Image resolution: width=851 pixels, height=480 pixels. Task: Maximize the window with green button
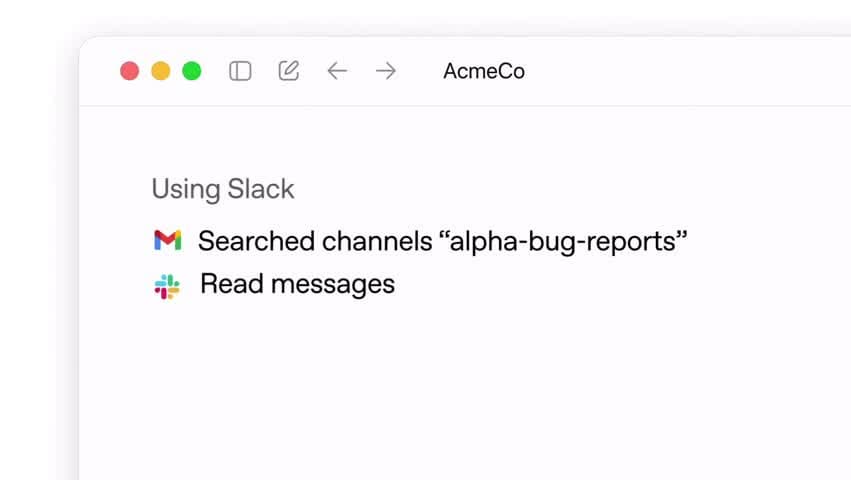click(x=192, y=71)
